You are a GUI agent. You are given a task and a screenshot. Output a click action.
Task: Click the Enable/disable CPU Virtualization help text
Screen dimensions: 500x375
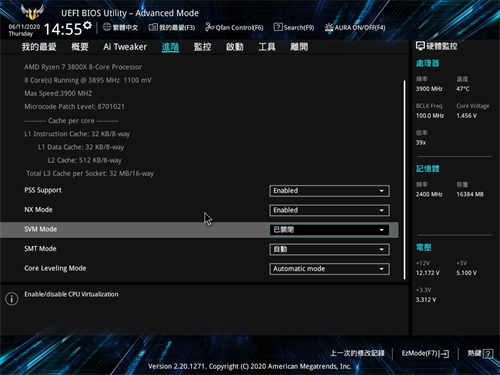pos(71,294)
